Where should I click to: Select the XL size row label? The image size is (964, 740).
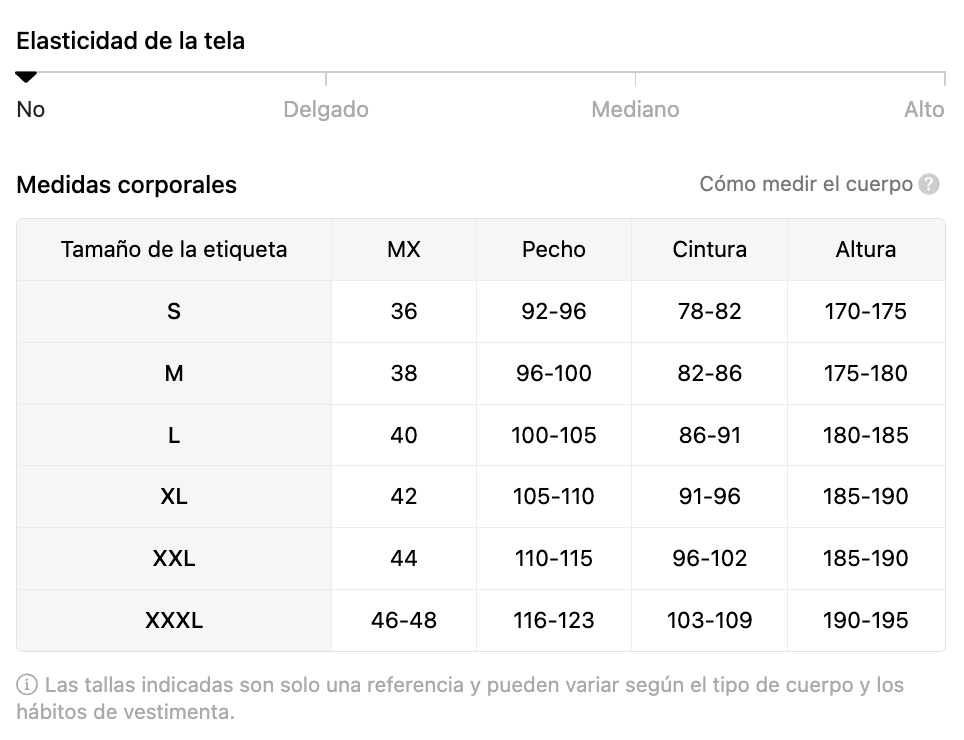click(x=174, y=497)
